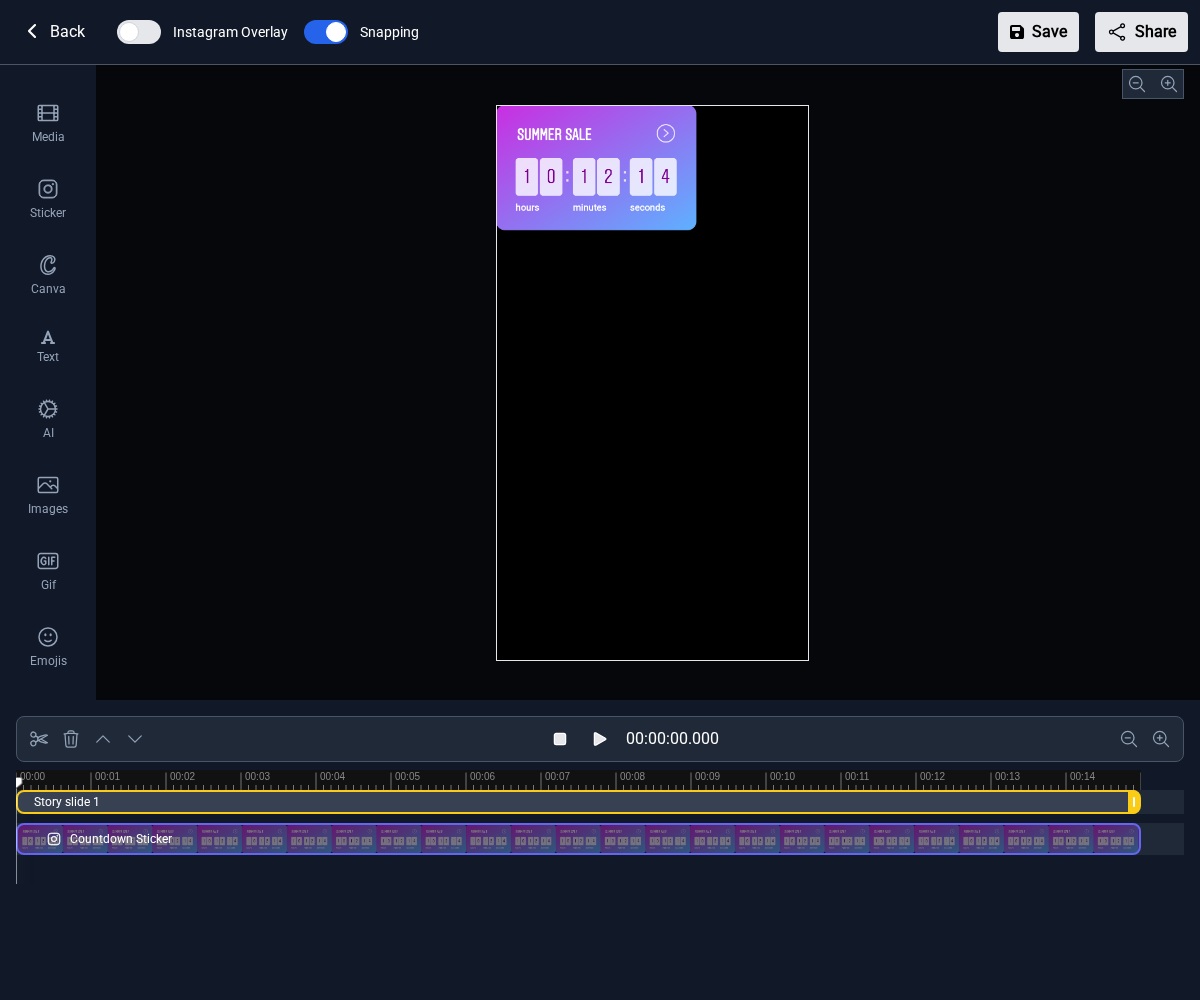The height and width of the screenshot is (1000, 1200).
Task: Open the Sticker panel
Action: 48,198
